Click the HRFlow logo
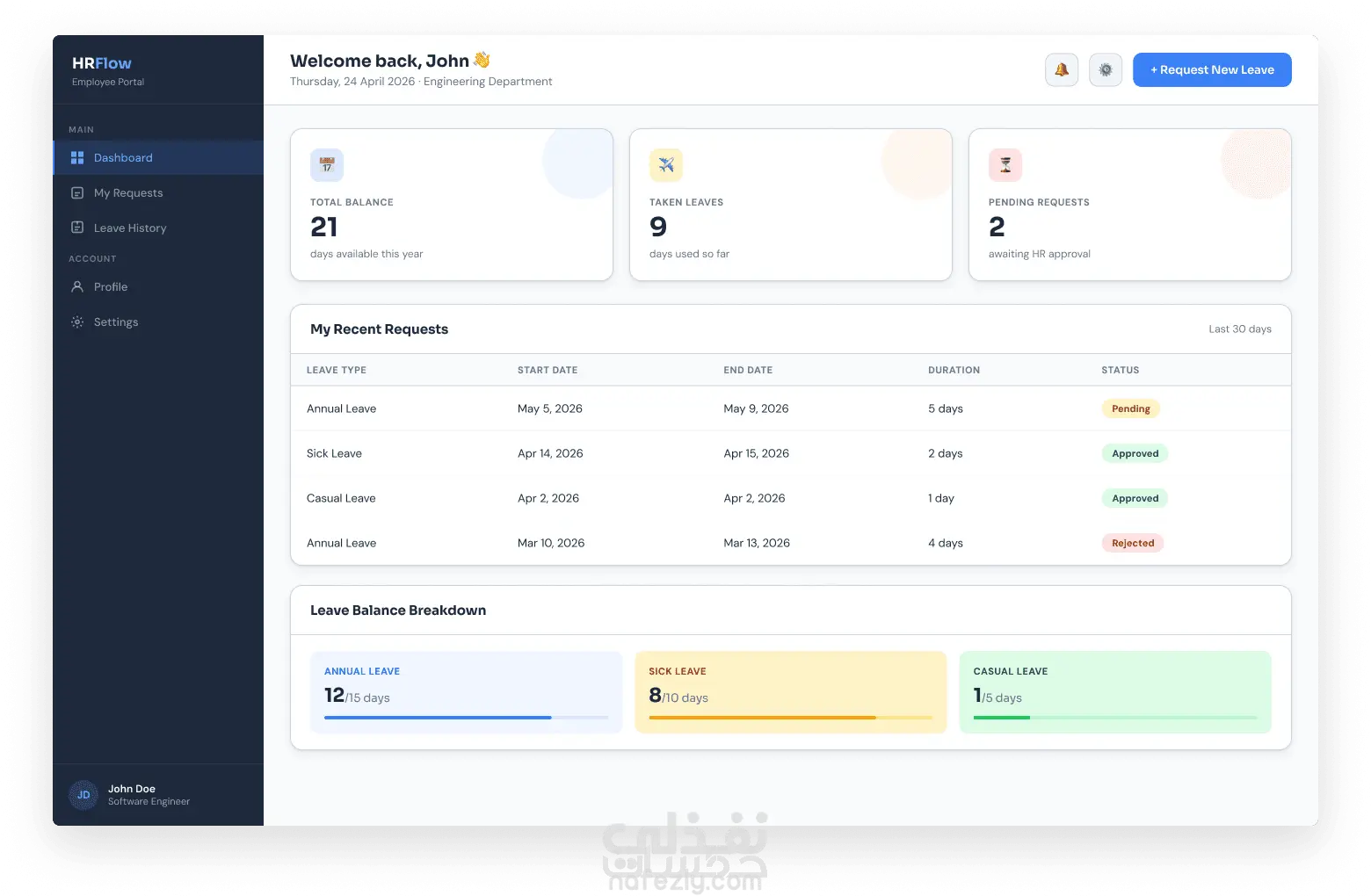The image size is (1371, 896). pyautogui.click(x=102, y=63)
